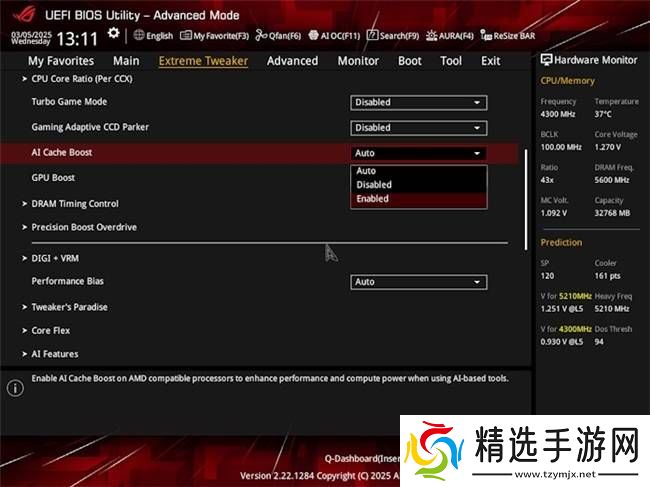
Task: Expand Precision Boost Overdrive section
Action: tap(84, 228)
